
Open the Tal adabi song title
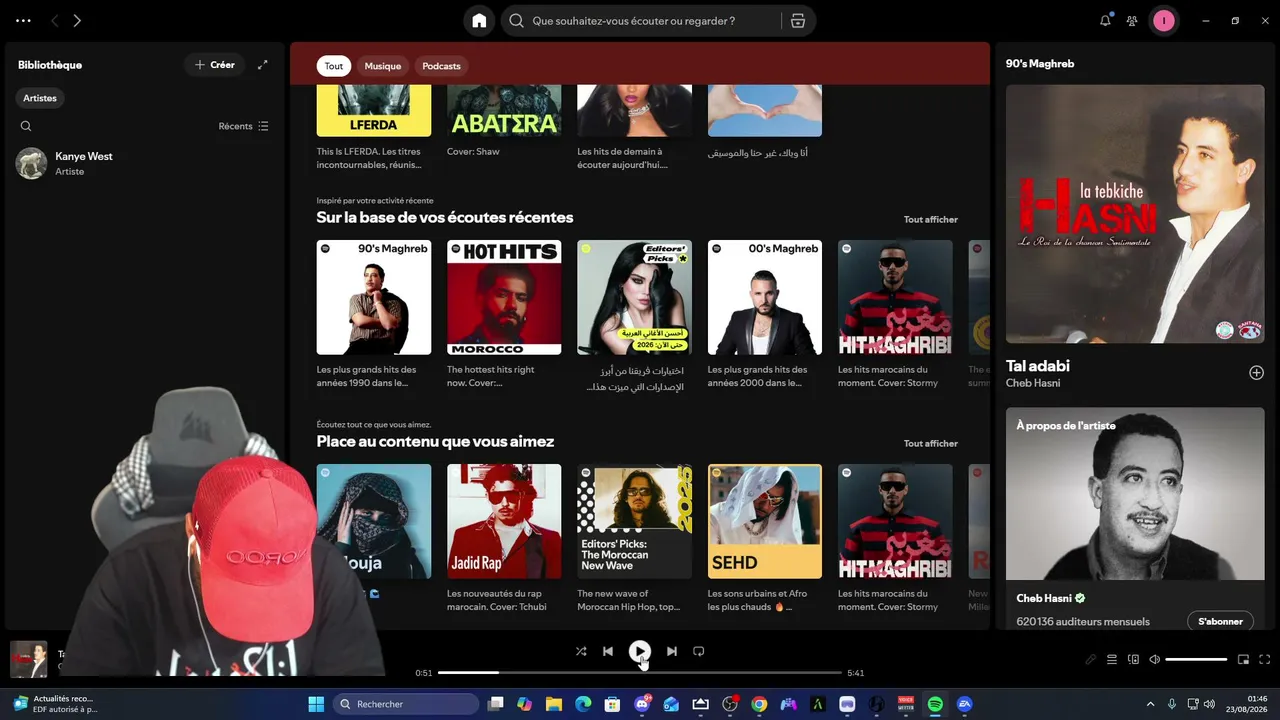click(x=1038, y=366)
